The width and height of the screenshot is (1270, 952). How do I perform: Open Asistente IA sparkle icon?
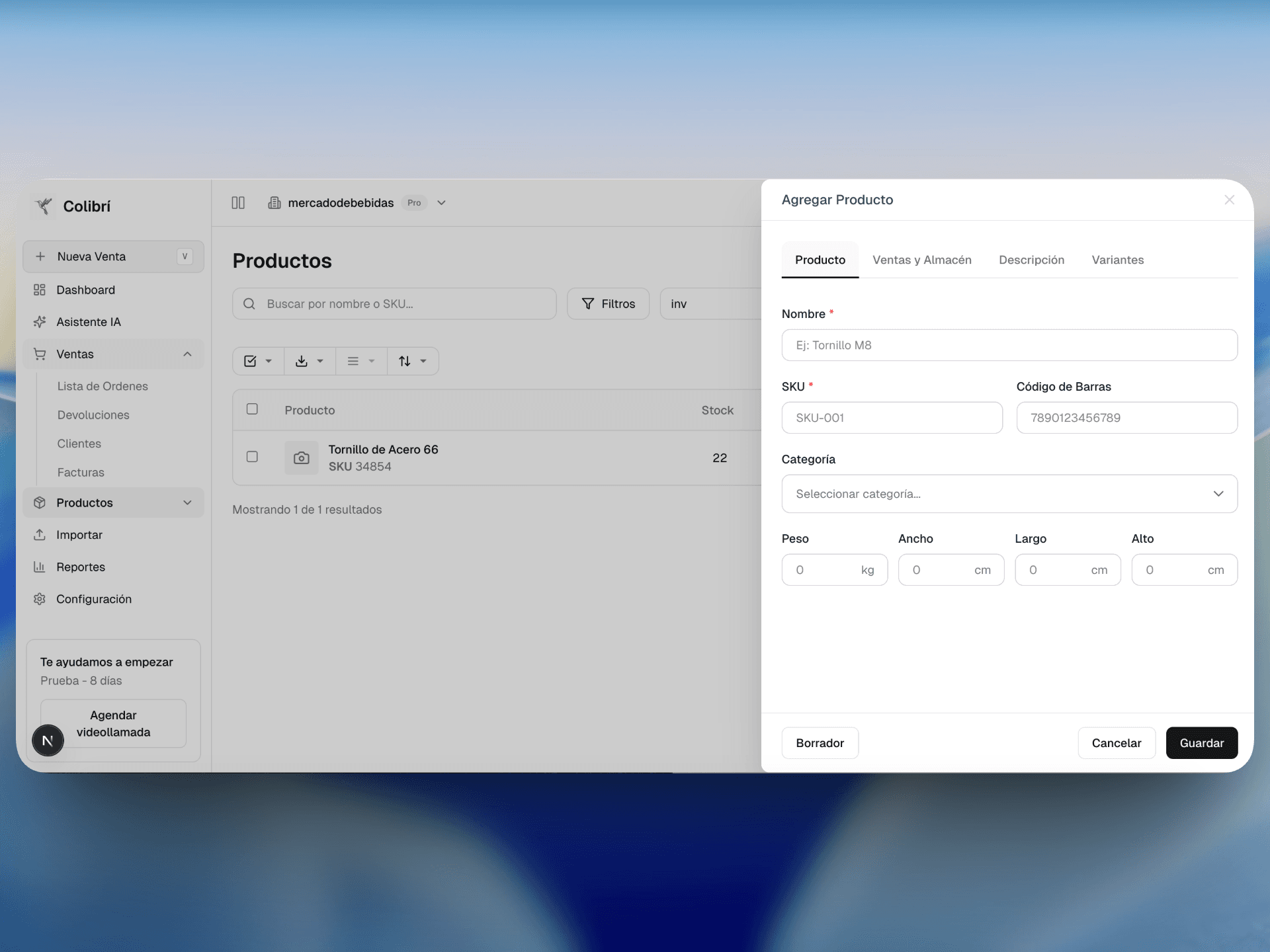(x=40, y=322)
